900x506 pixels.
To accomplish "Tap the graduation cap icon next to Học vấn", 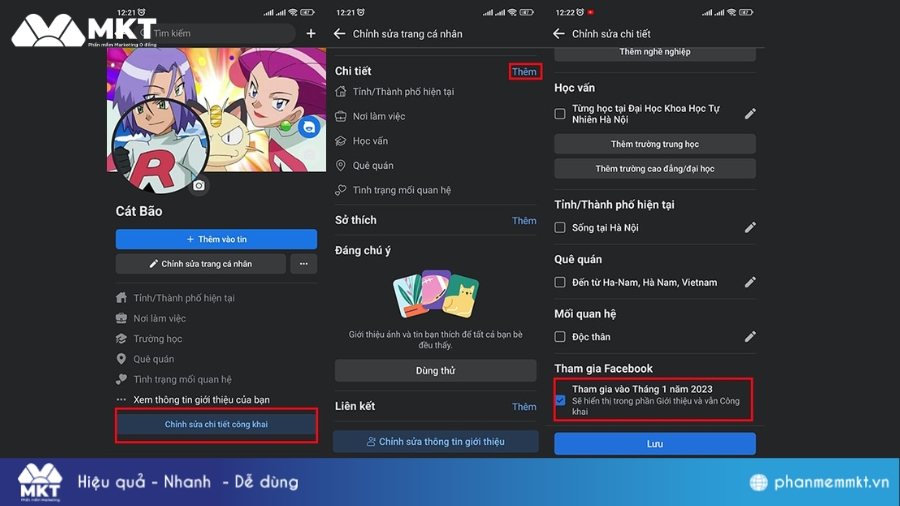I will tap(341, 141).
